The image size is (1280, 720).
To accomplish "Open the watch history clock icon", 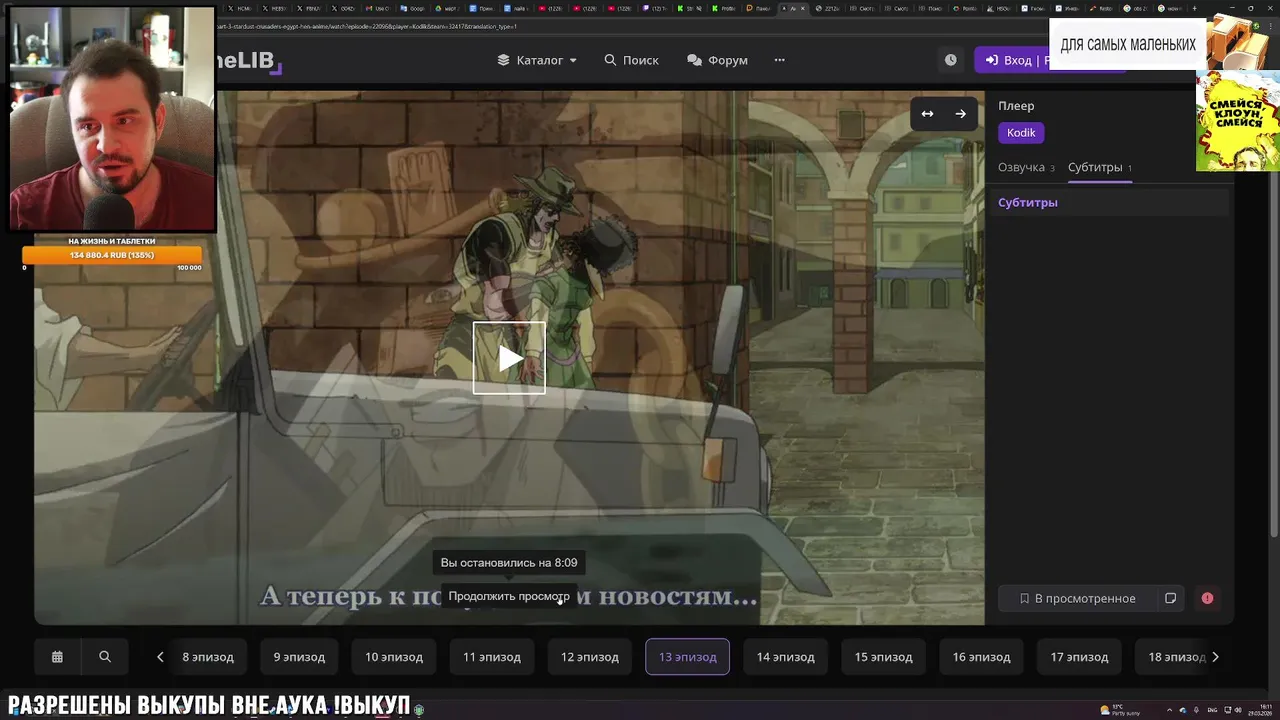I will coord(950,60).
